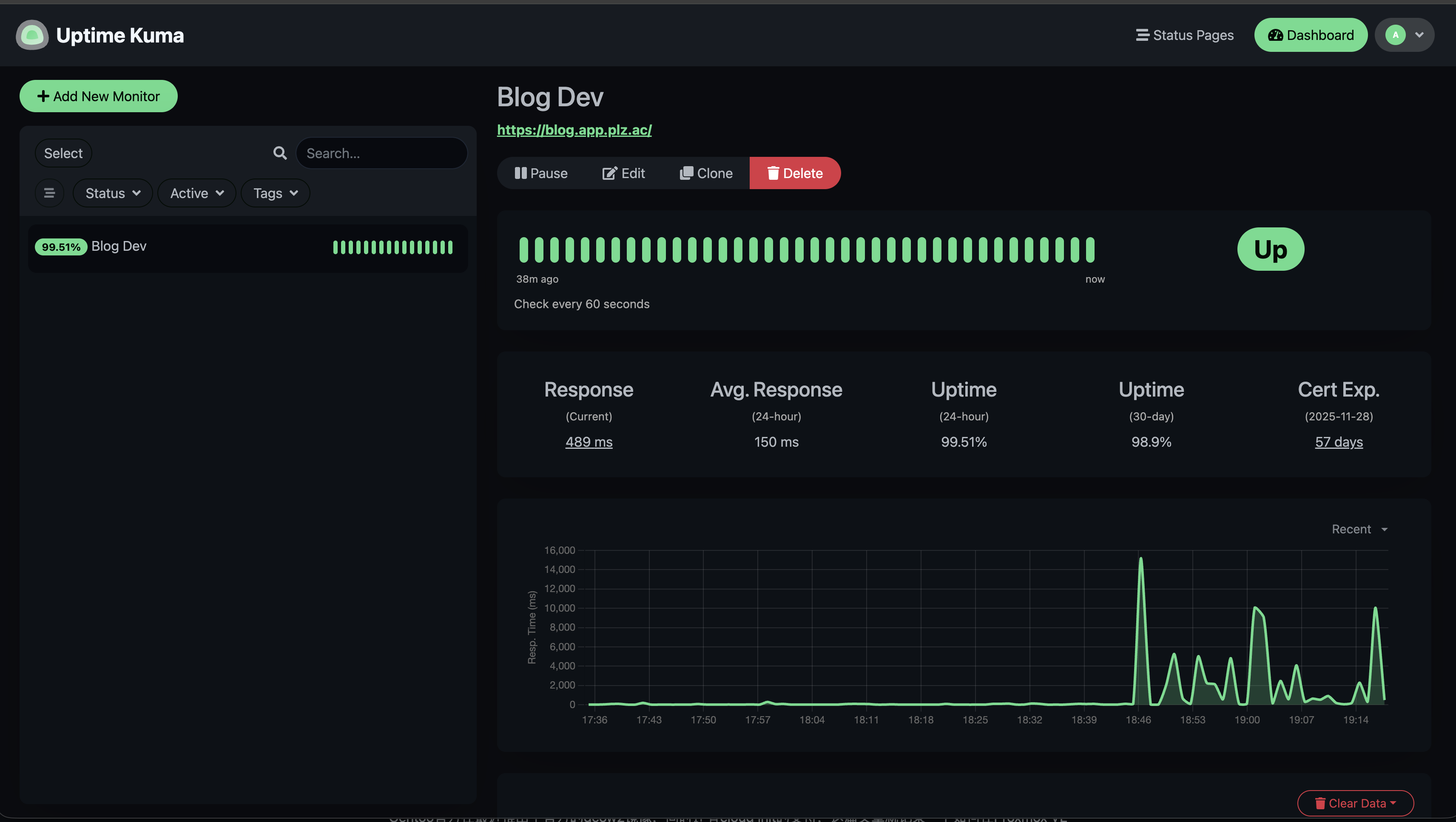Clone the Blog Dev monitor
Screen dimensions: 1456x822
coord(706,173)
